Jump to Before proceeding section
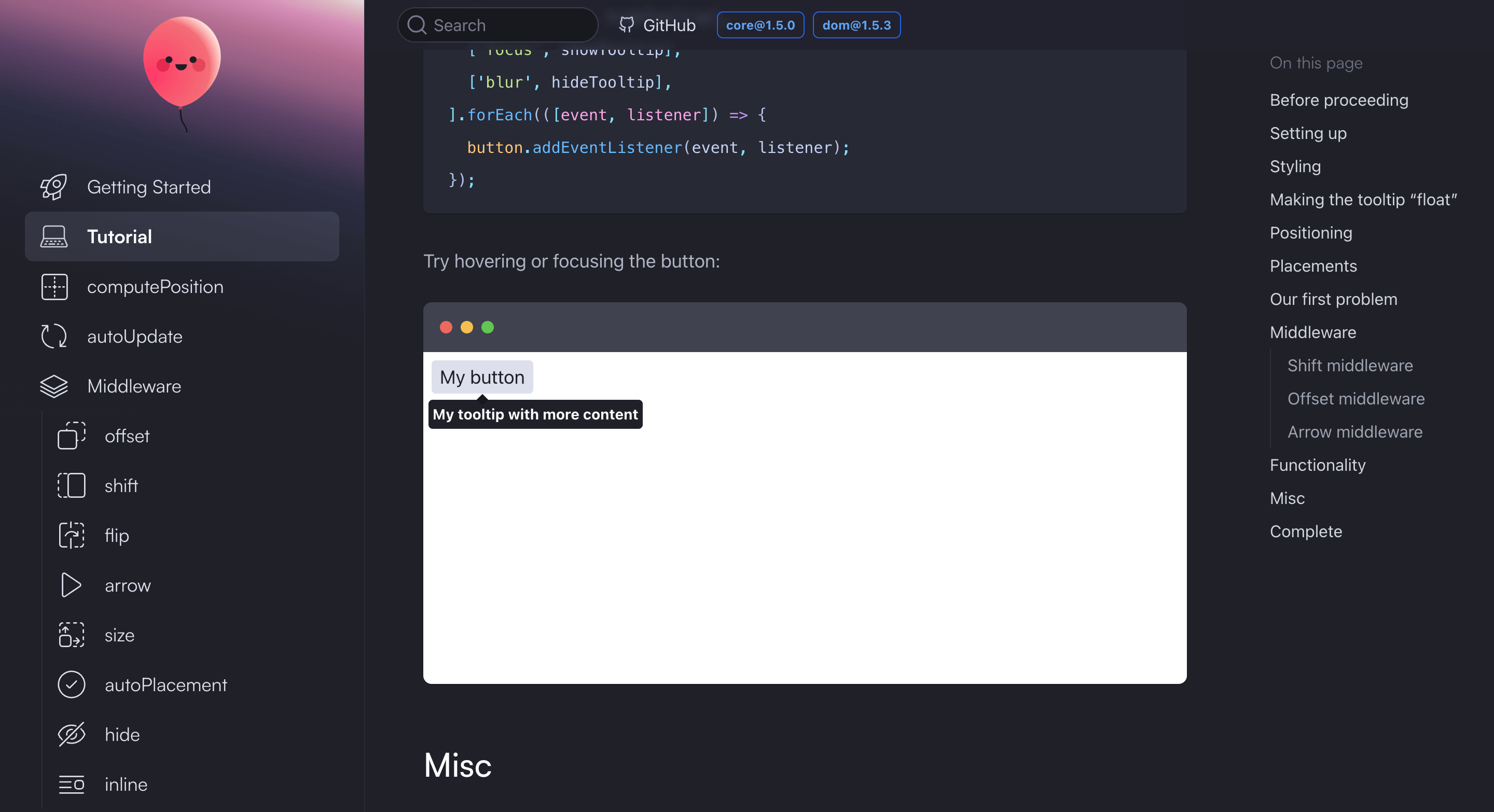1494x812 pixels. click(1338, 100)
